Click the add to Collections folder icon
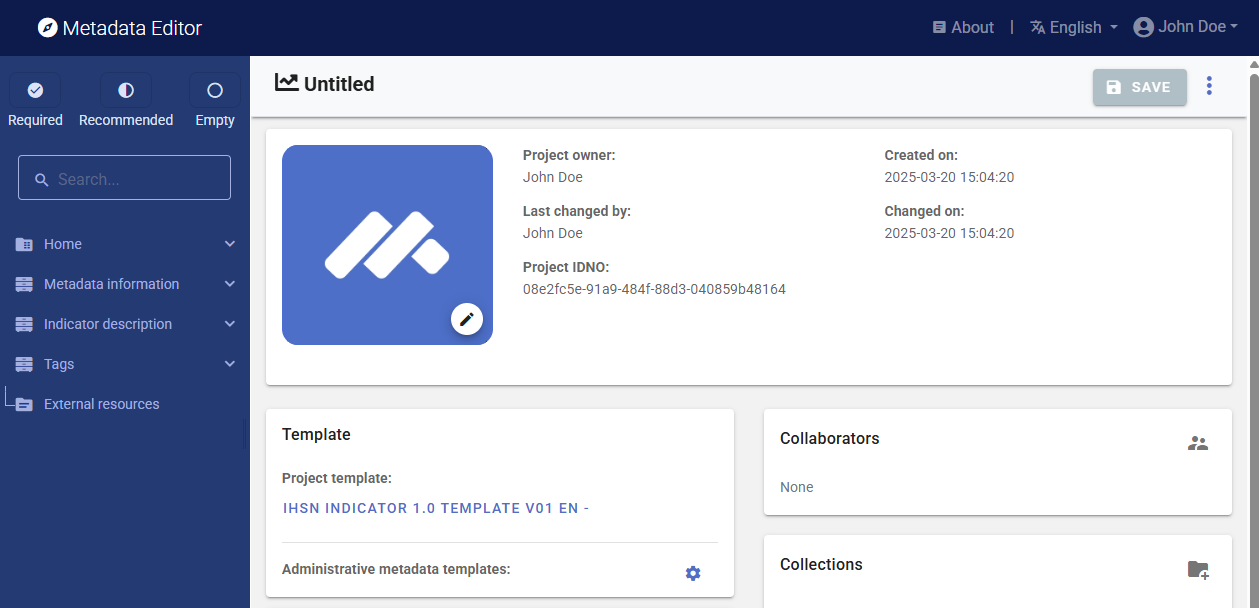Viewport: 1259px width, 608px height. tap(1197, 570)
